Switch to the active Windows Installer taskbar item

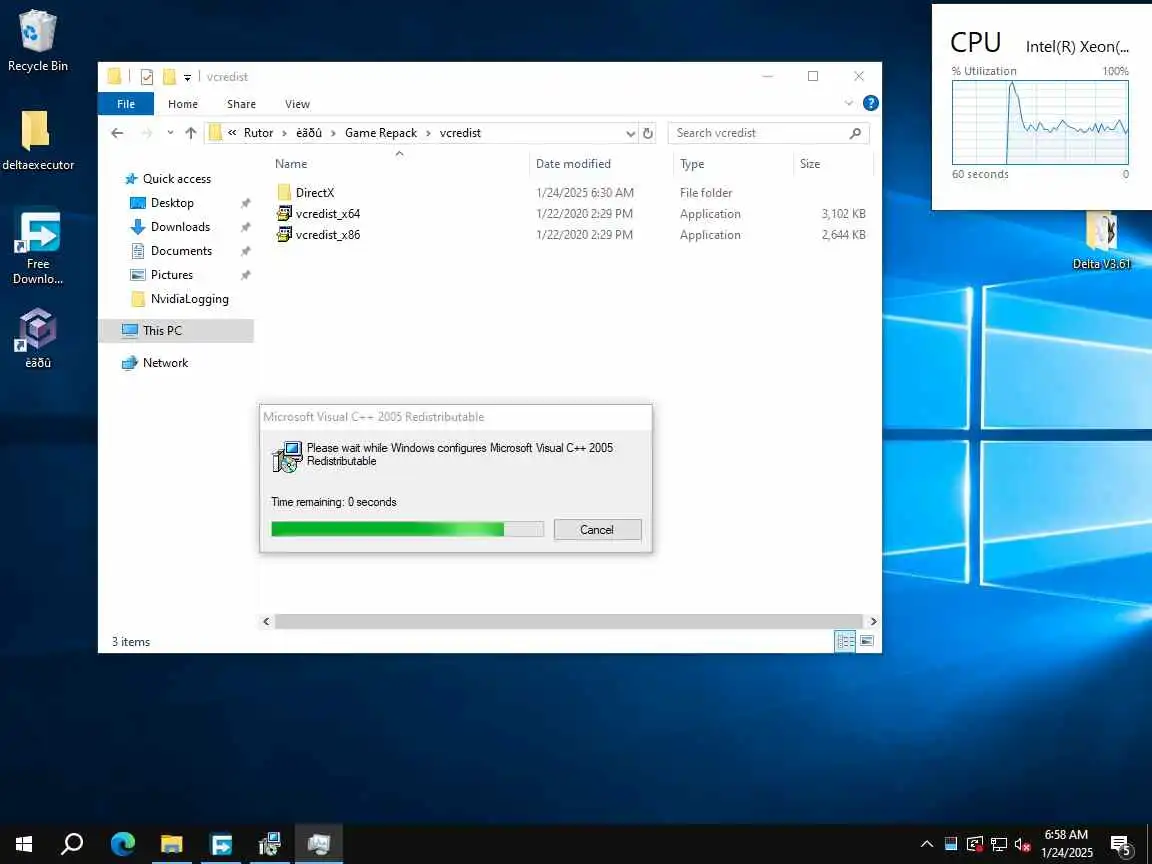click(319, 843)
